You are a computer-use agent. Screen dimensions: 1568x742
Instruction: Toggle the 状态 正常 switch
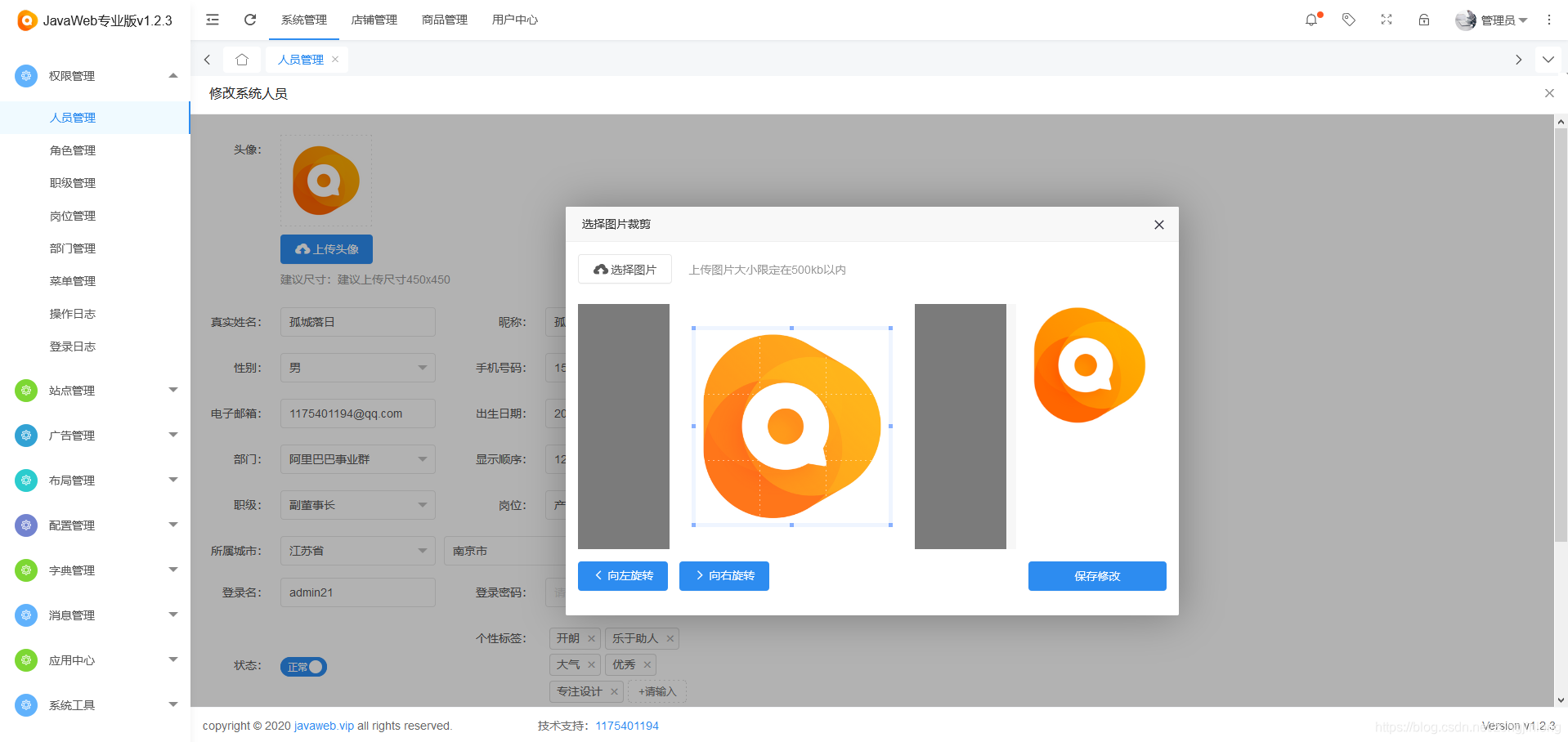point(303,667)
